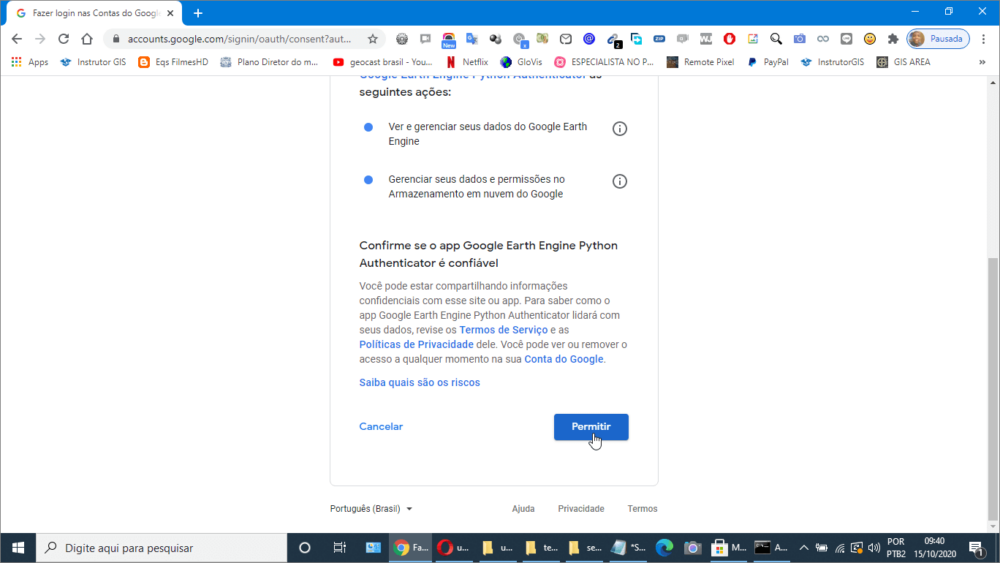The width and height of the screenshot is (1000, 563).
Task: Open the GIS AREA bookmark
Action: [x=904, y=62]
